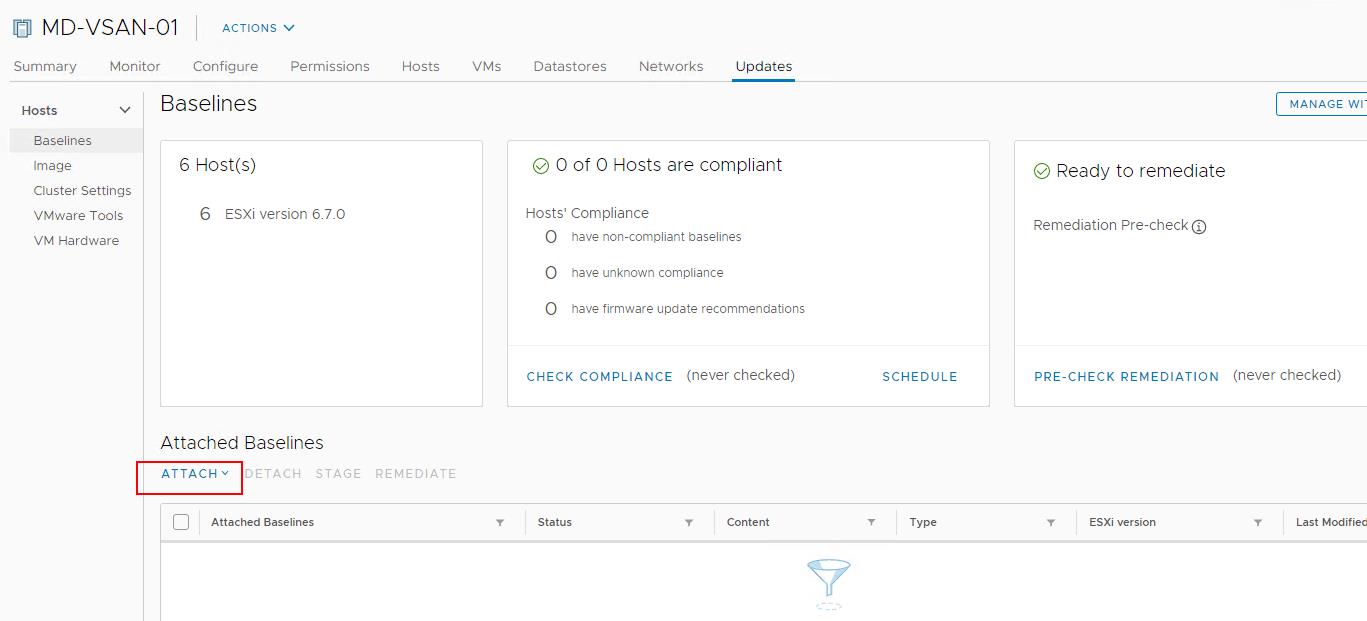
Task: Expand the ATTACH dropdown
Action: click(195, 474)
